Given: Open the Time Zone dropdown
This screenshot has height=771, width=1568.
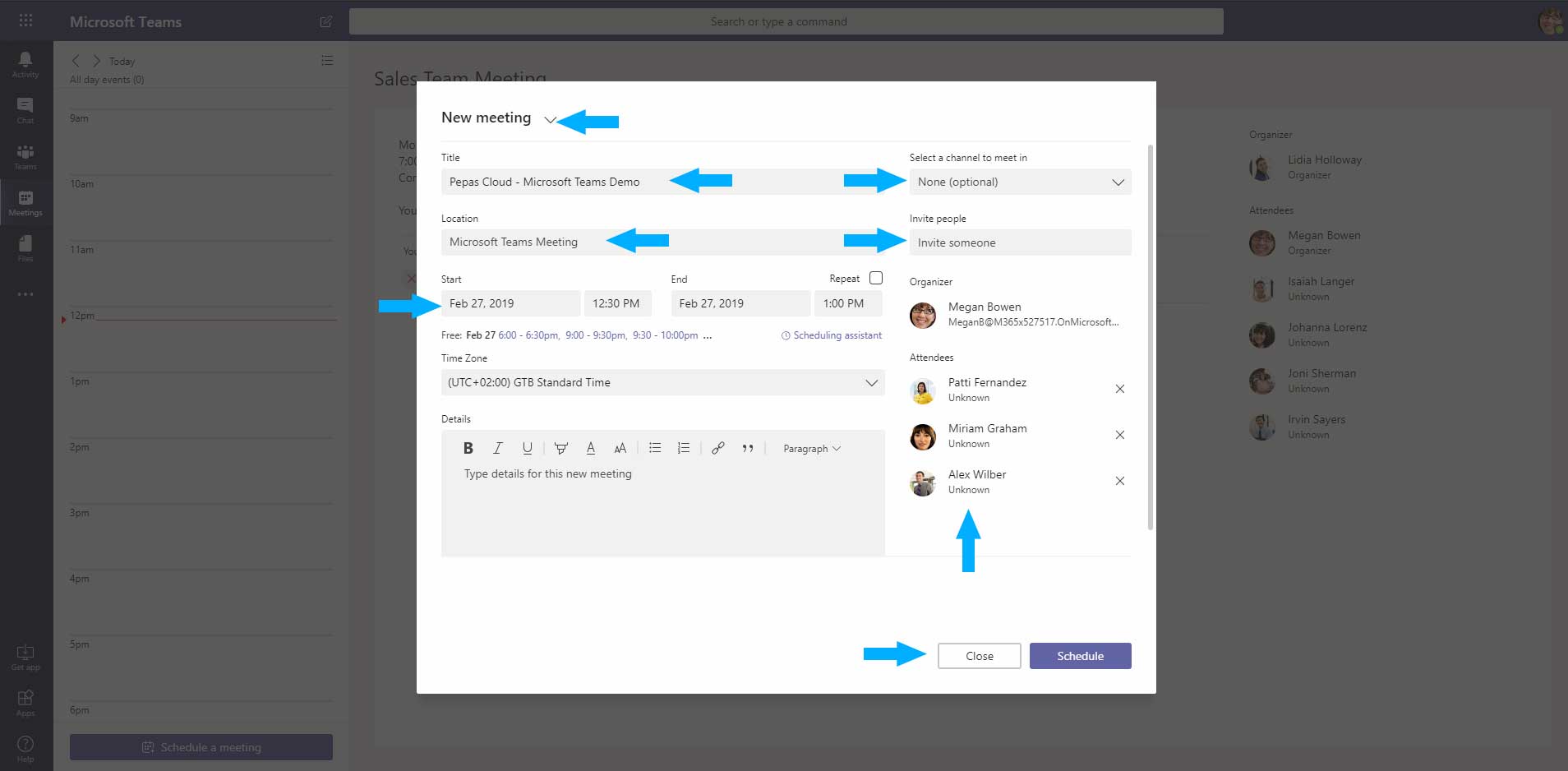Looking at the screenshot, I should click(x=662, y=382).
